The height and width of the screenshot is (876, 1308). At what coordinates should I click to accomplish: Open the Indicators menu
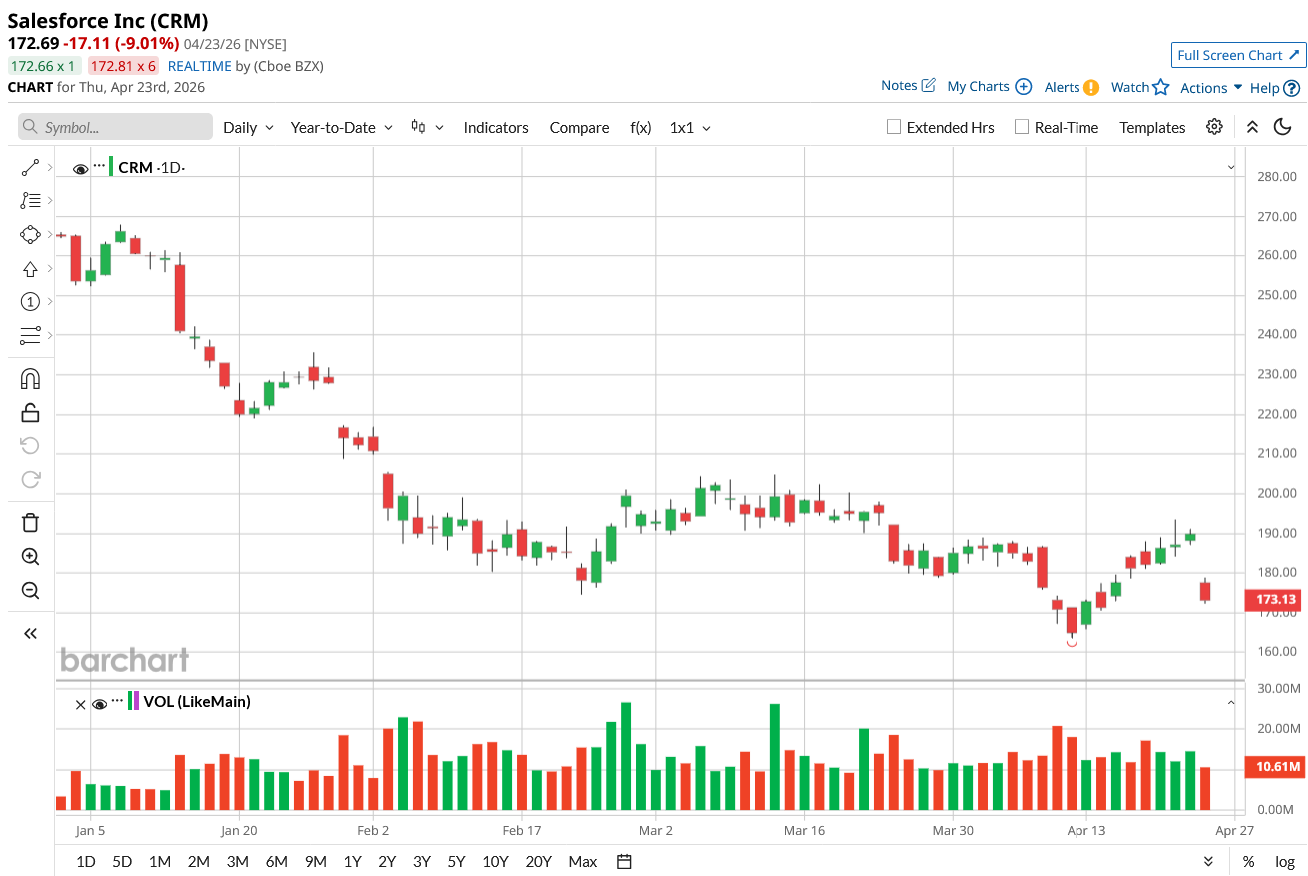pos(496,128)
